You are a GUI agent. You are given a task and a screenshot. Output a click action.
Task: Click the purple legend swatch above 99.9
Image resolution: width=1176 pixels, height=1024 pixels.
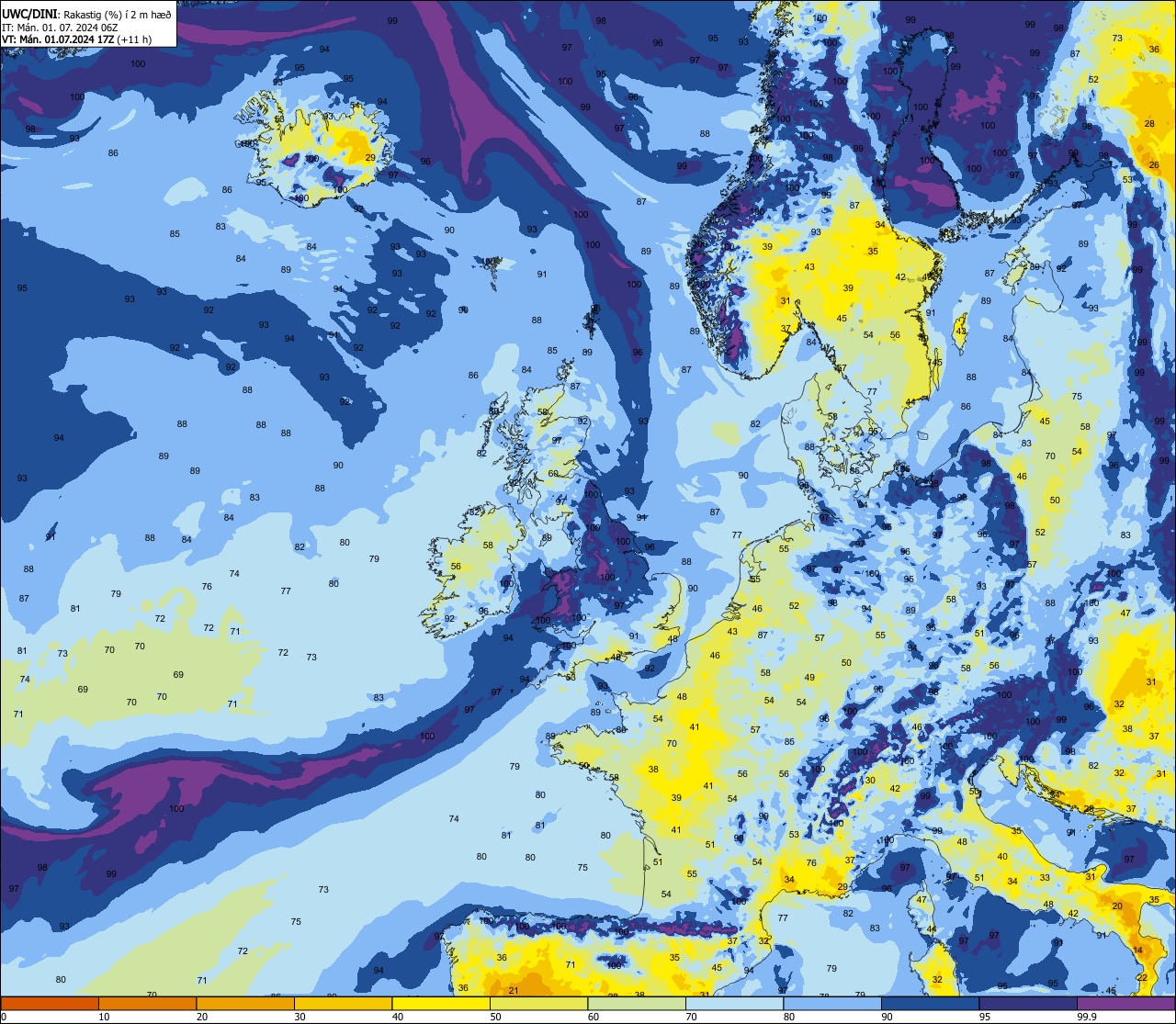click(x=1125, y=1004)
